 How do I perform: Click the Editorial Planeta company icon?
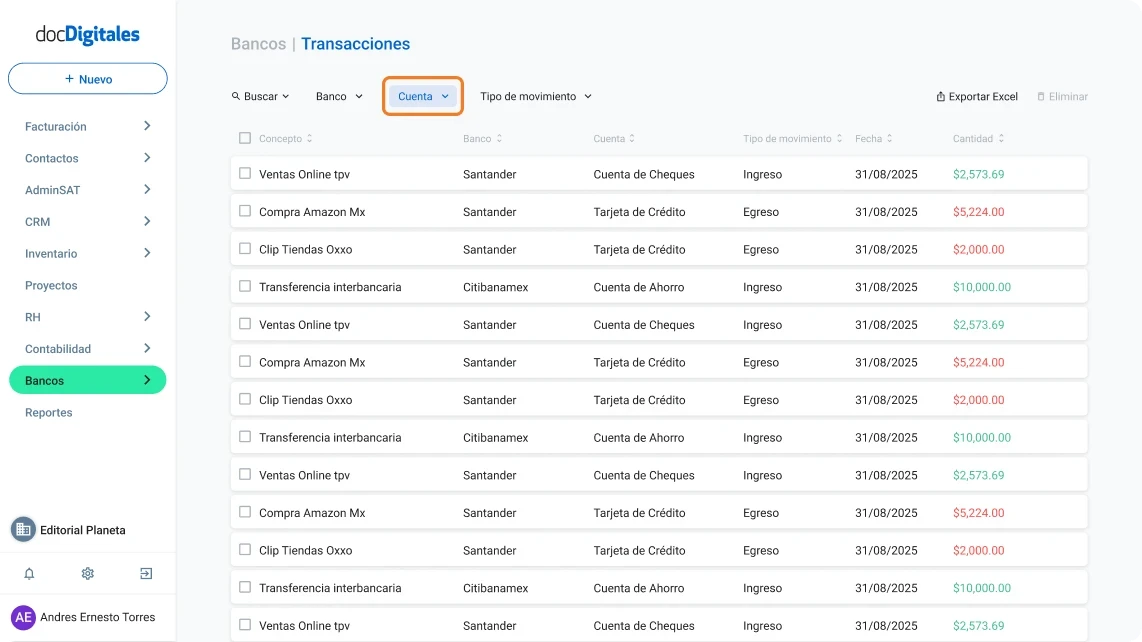pos(21,529)
